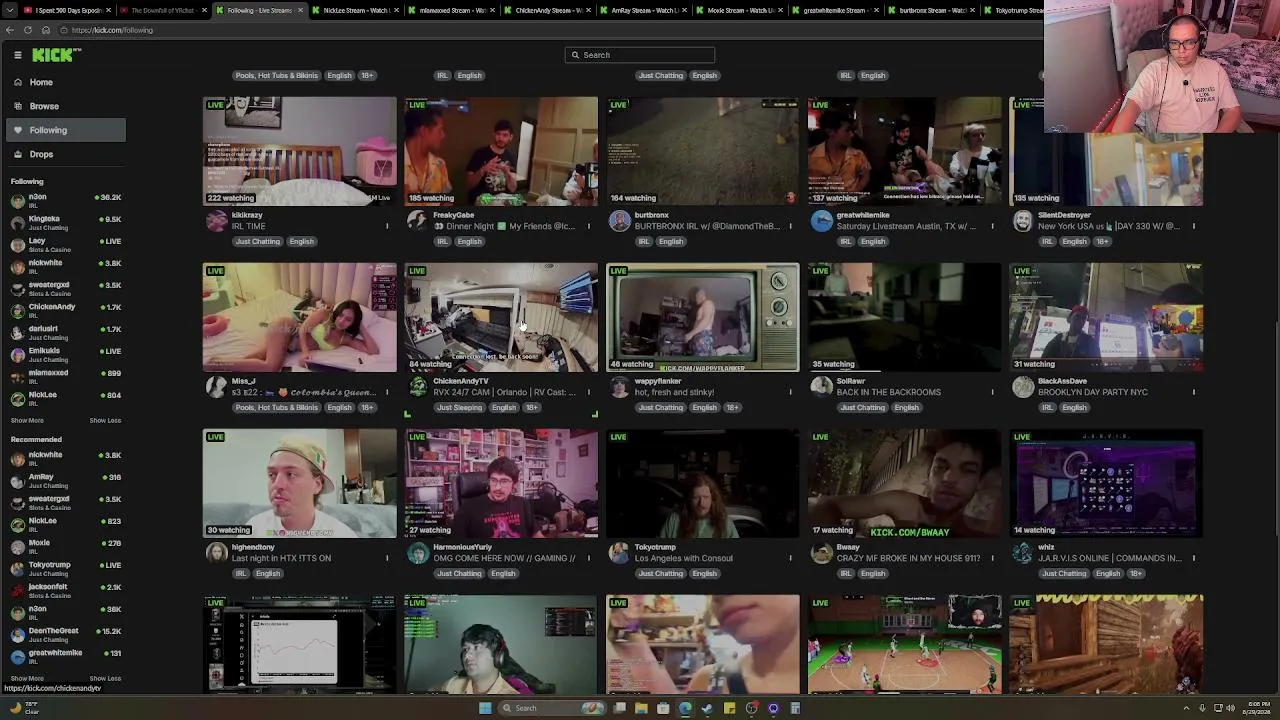Click Bwaay's channel avatar
The image size is (1280, 720).
click(x=821, y=553)
